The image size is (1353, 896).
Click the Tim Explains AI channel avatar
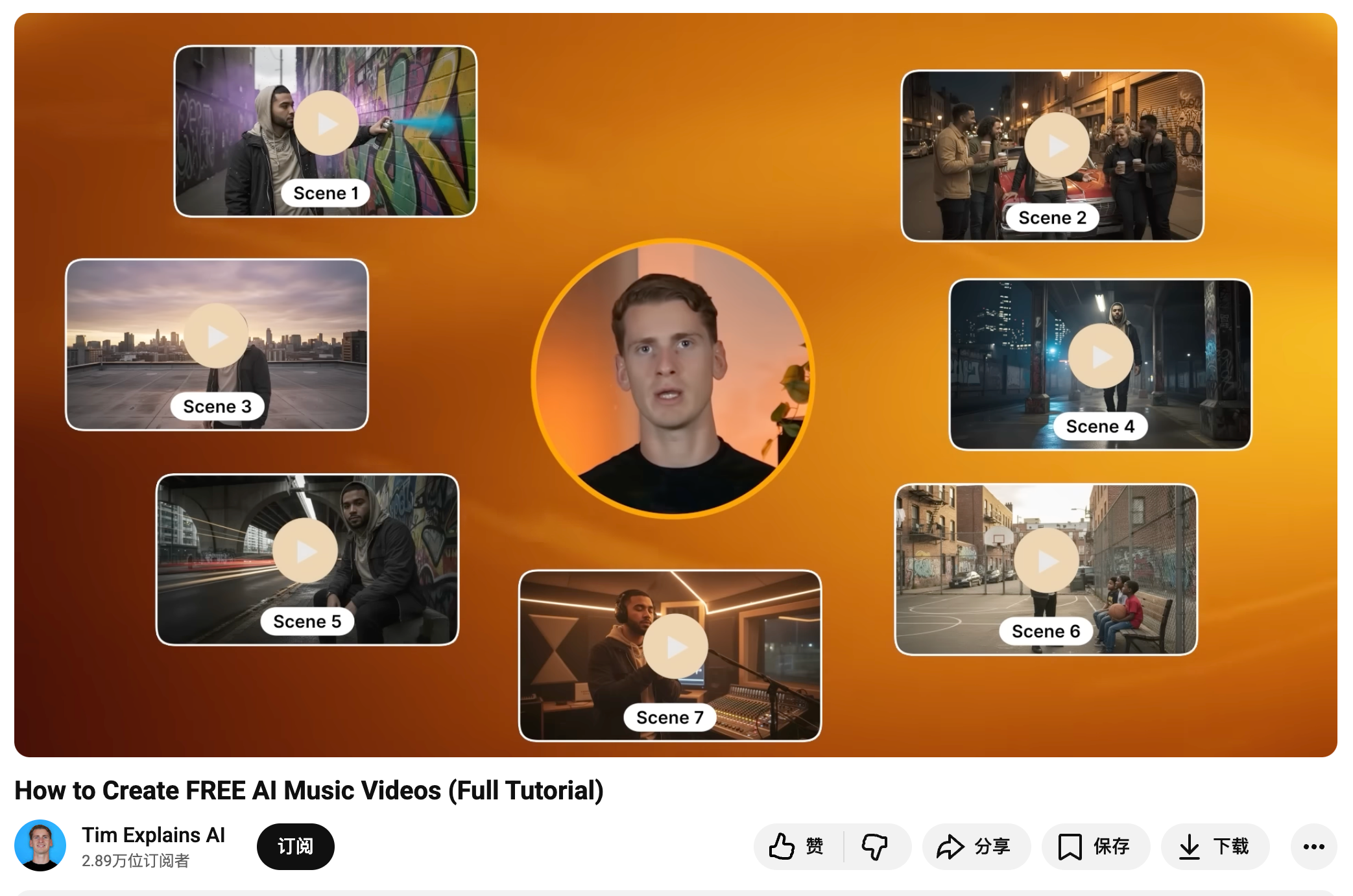40,845
